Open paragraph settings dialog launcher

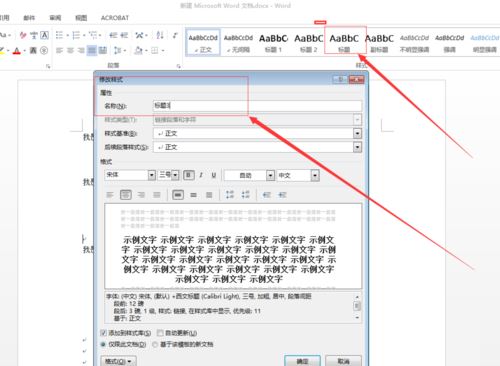click(x=179, y=66)
